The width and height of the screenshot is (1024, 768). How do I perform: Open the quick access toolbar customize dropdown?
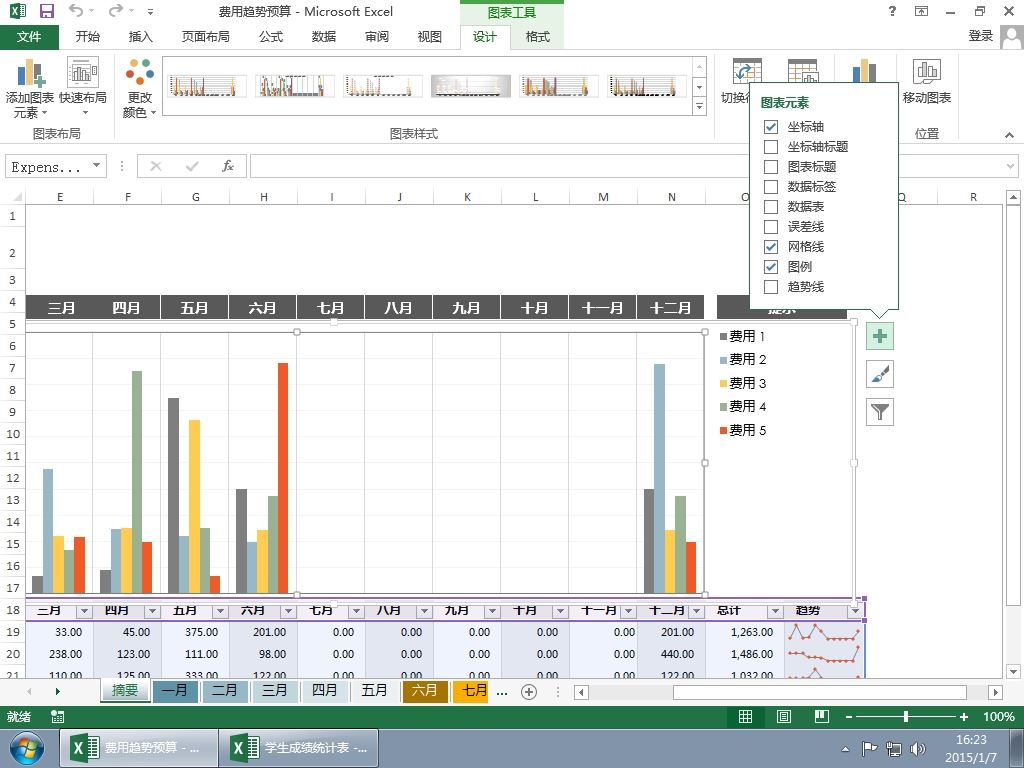click(x=151, y=12)
